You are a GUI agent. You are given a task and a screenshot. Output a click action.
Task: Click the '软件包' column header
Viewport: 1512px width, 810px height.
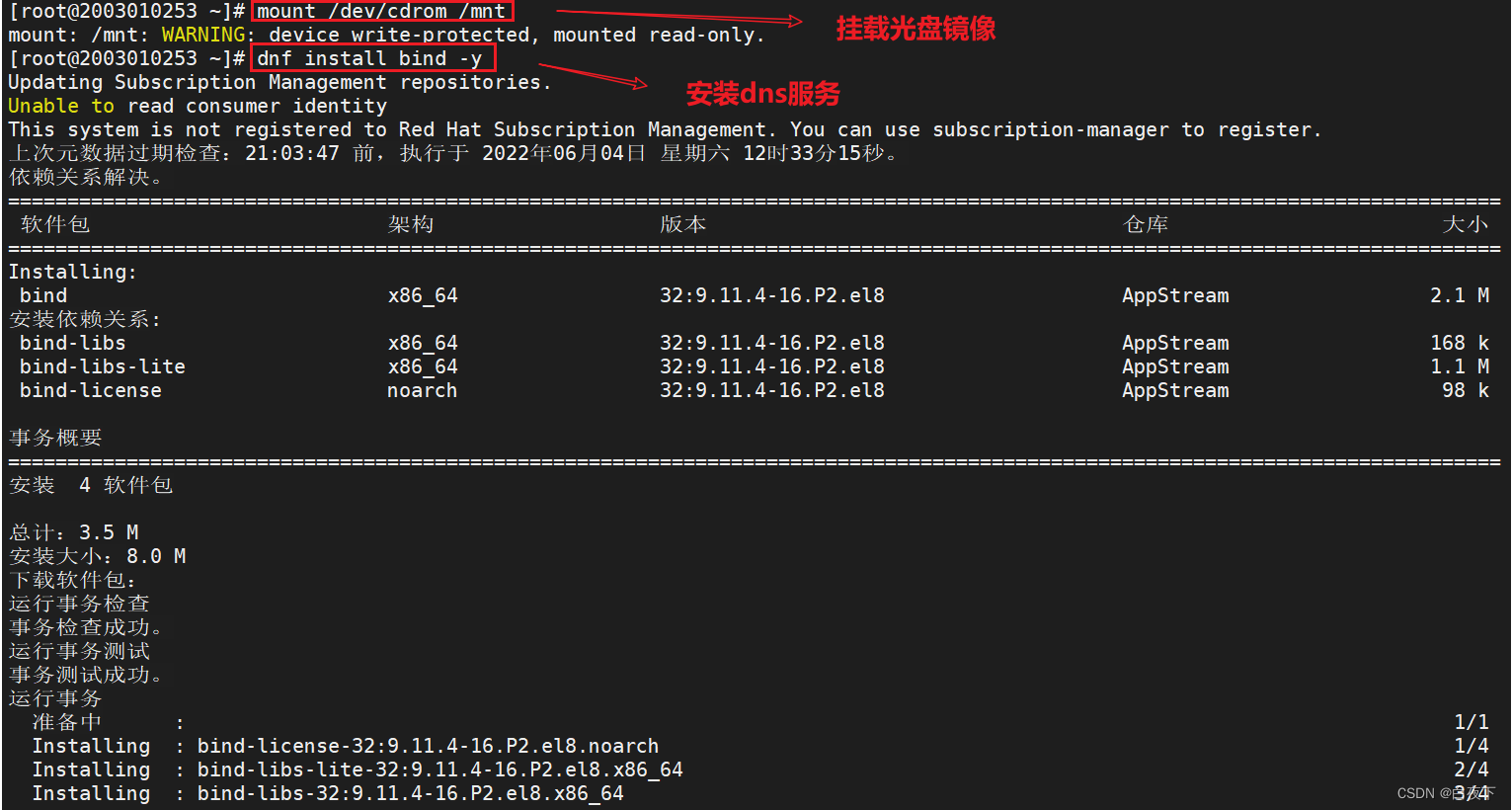[55, 224]
